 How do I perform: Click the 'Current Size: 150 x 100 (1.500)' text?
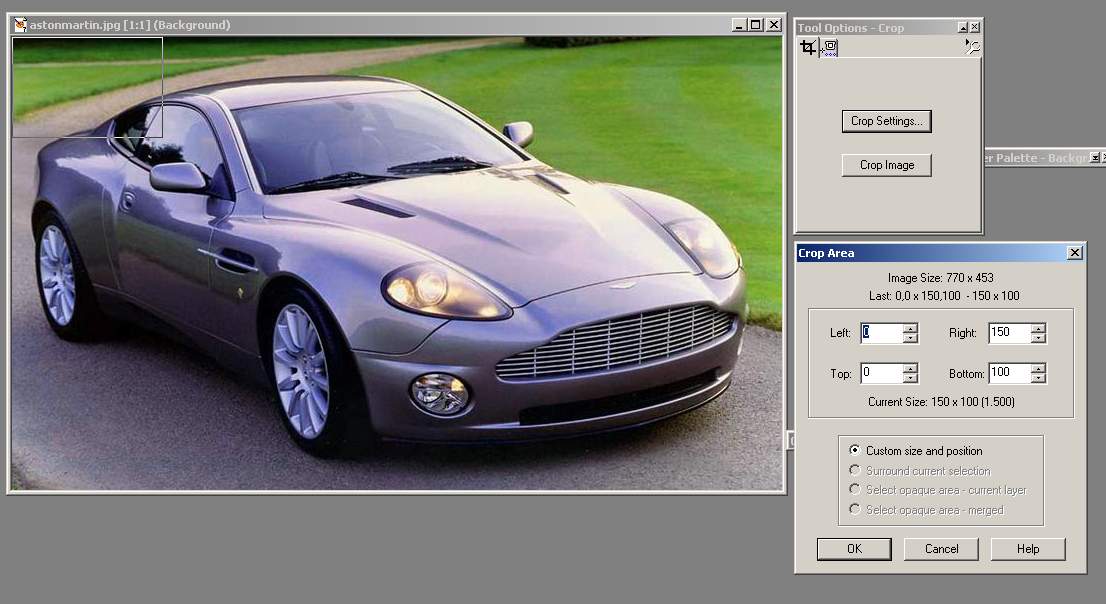pyautogui.click(x=941, y=401)
